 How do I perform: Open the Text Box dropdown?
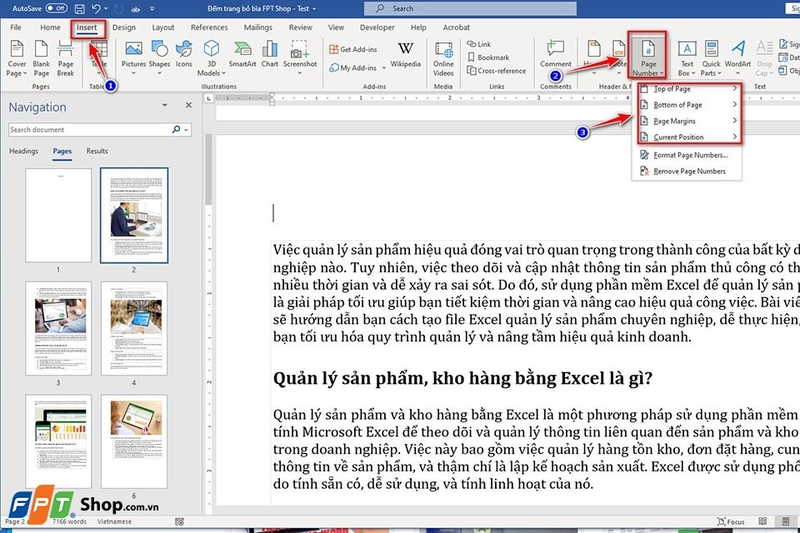[x=687, y=58]
